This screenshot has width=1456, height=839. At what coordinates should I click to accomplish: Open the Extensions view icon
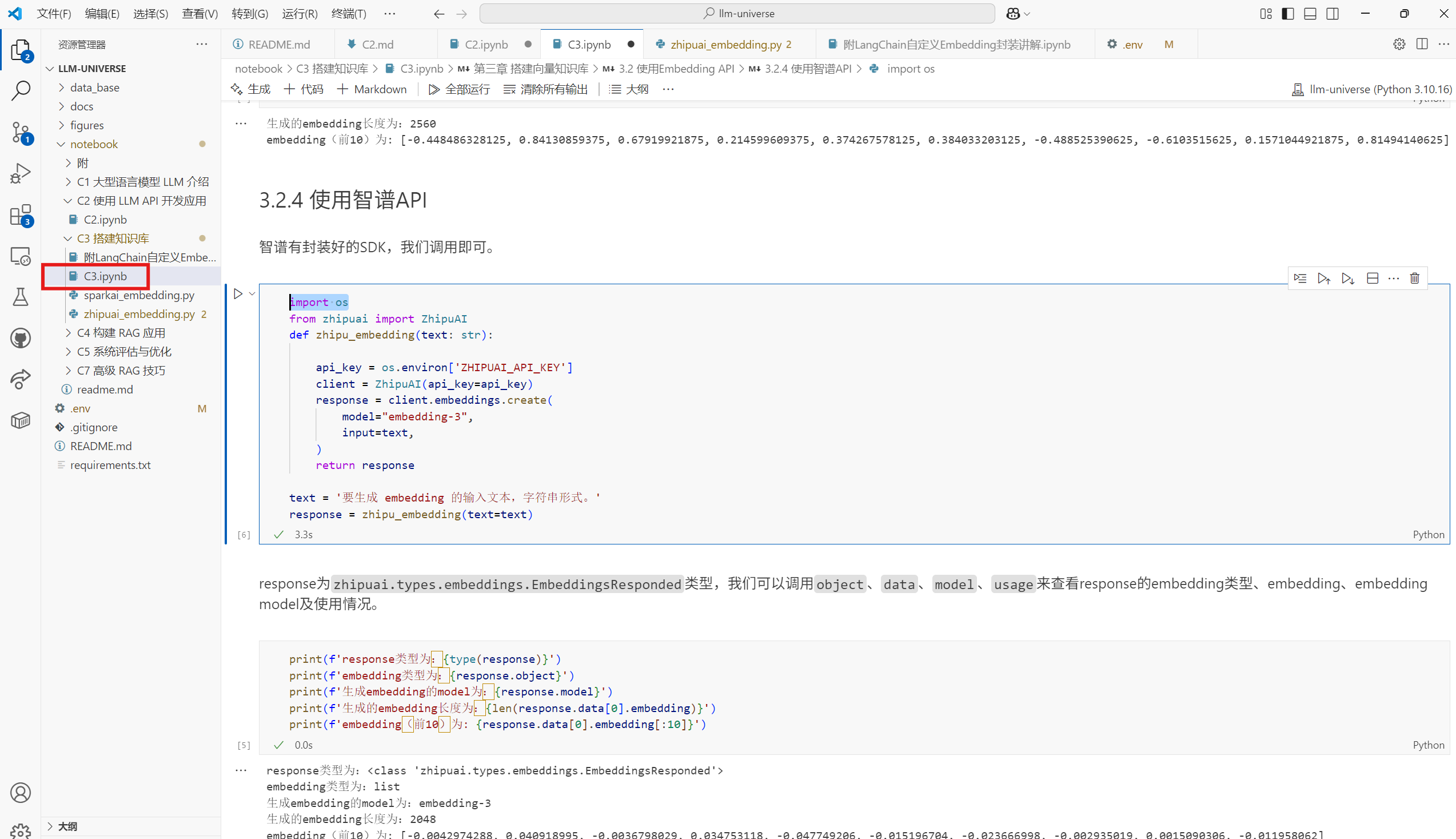[21, 216]
